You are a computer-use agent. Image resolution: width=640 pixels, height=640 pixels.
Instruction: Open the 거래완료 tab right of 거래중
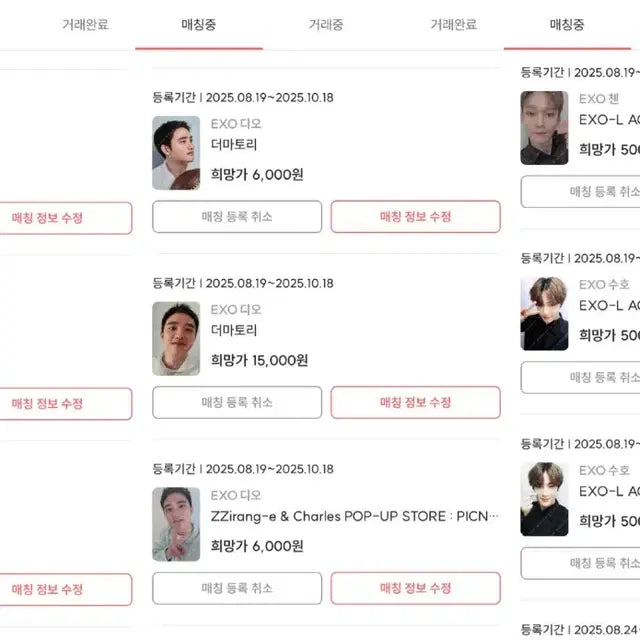453,24
